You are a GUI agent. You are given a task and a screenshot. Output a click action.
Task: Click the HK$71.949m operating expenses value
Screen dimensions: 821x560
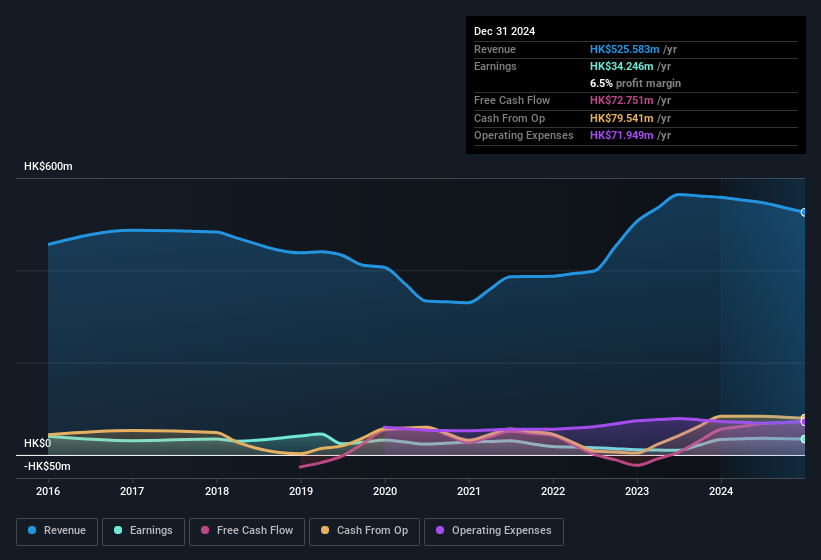(x=622, y=136)
